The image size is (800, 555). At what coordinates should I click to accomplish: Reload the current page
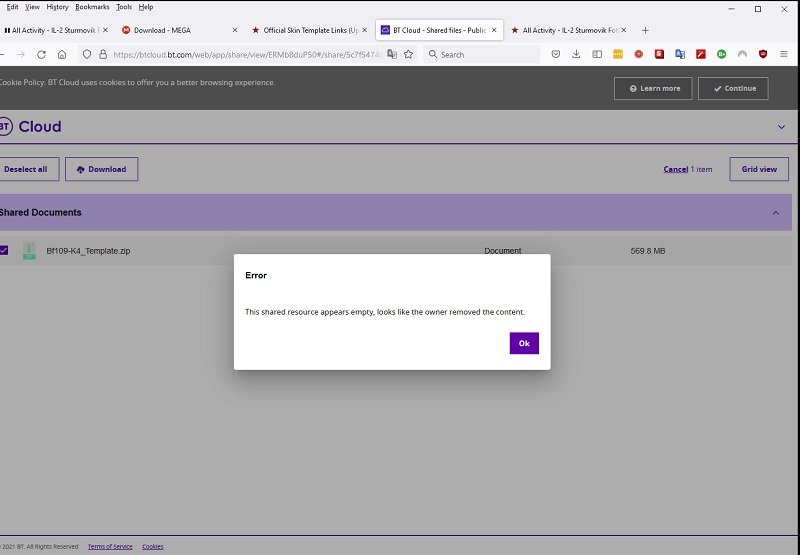(x=41, y=55)
